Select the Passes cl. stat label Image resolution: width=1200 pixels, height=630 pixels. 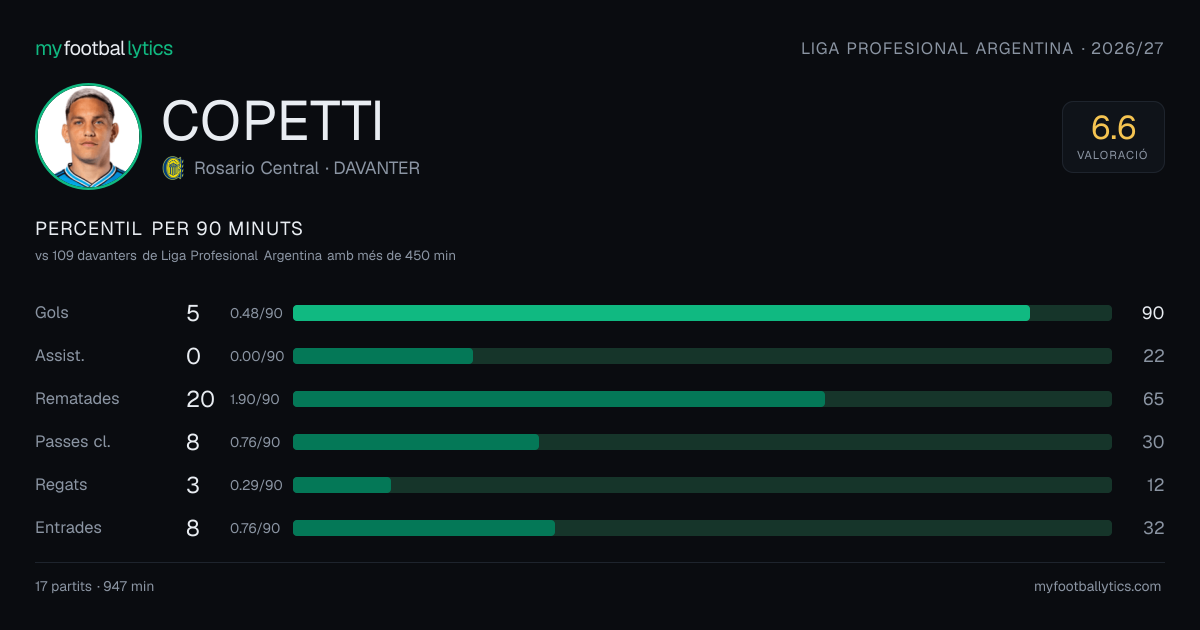tap(73, 441)
